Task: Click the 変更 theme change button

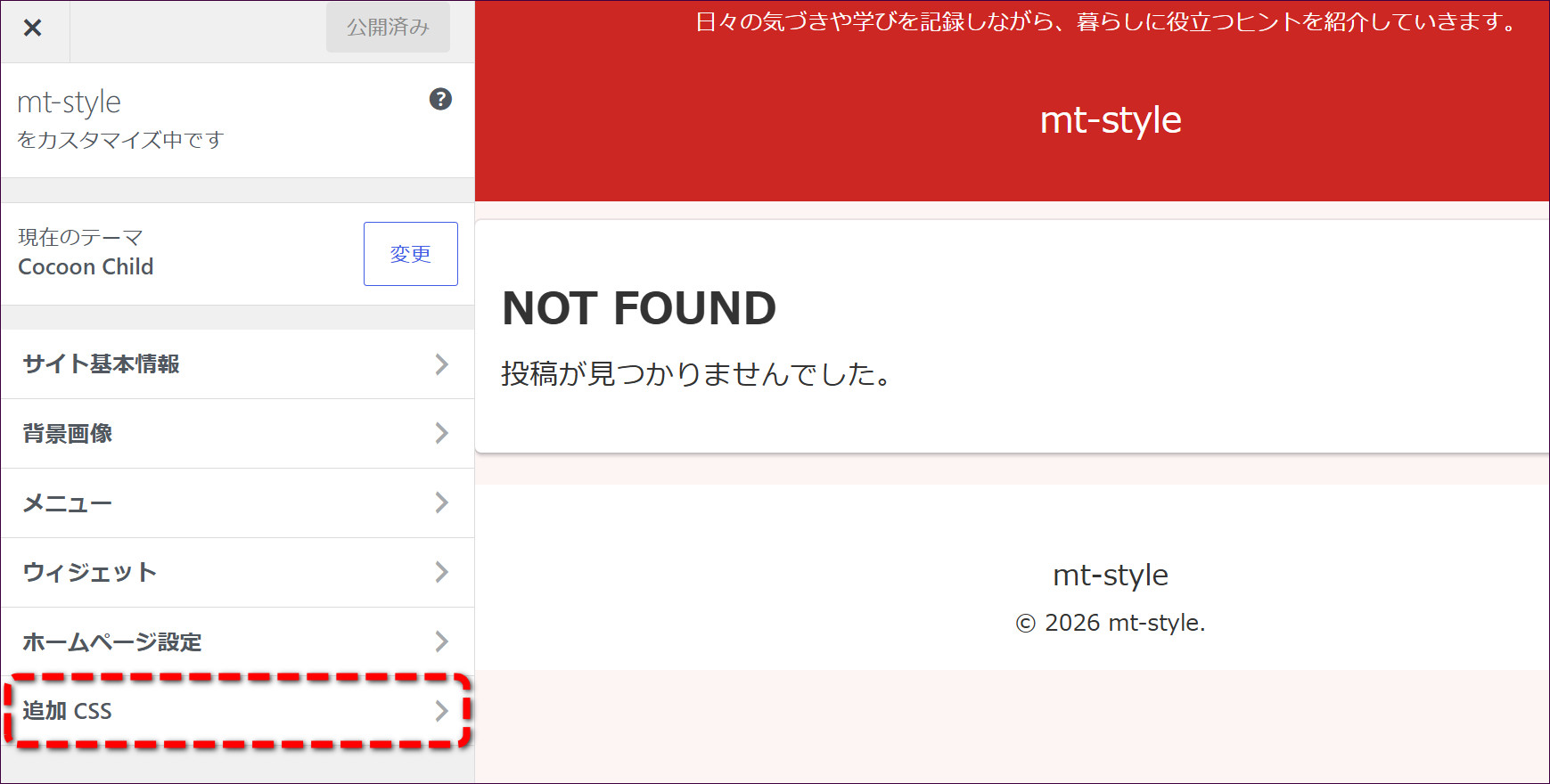Action: tap(411, 254)
